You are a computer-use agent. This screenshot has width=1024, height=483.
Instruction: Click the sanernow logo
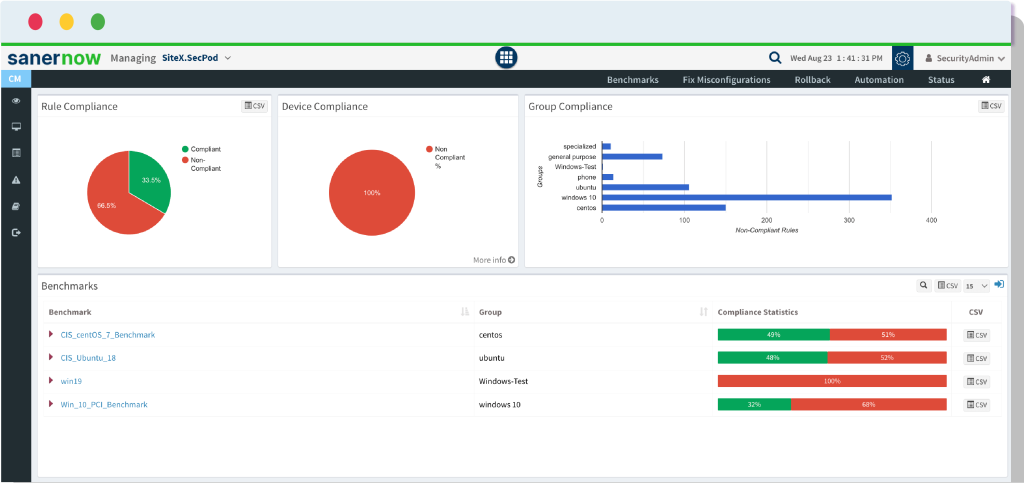54,58
